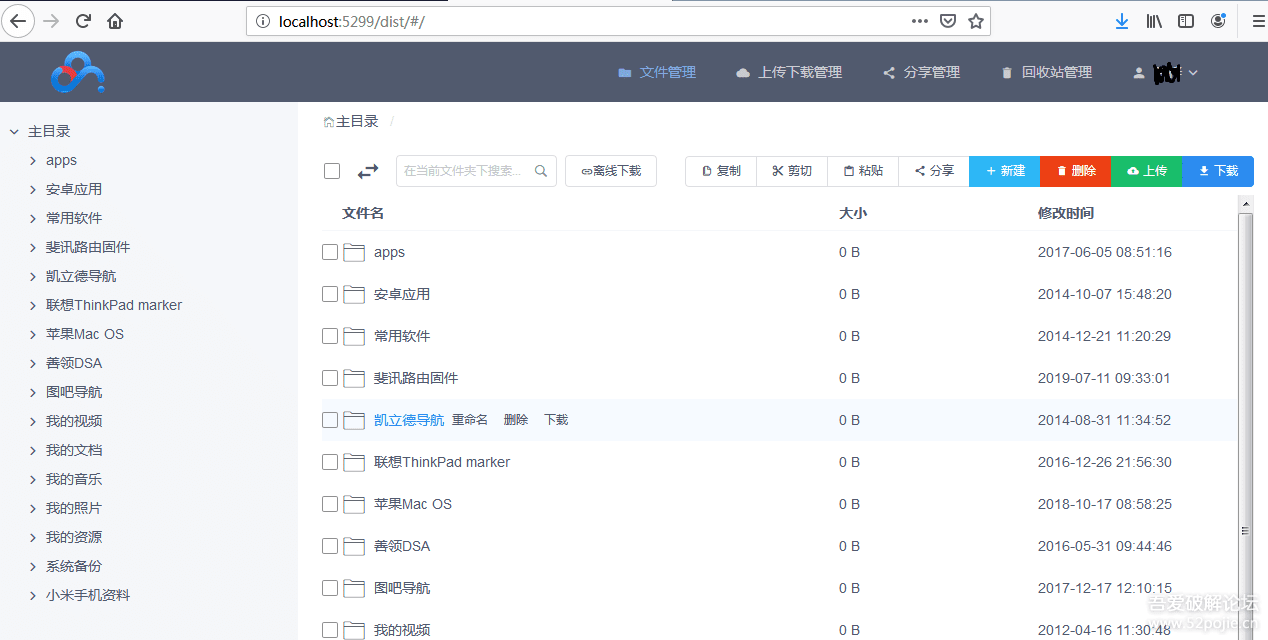Open the apps folder icon in list
The height and width of the screenshot is (640, 1268).
(354, 252)
